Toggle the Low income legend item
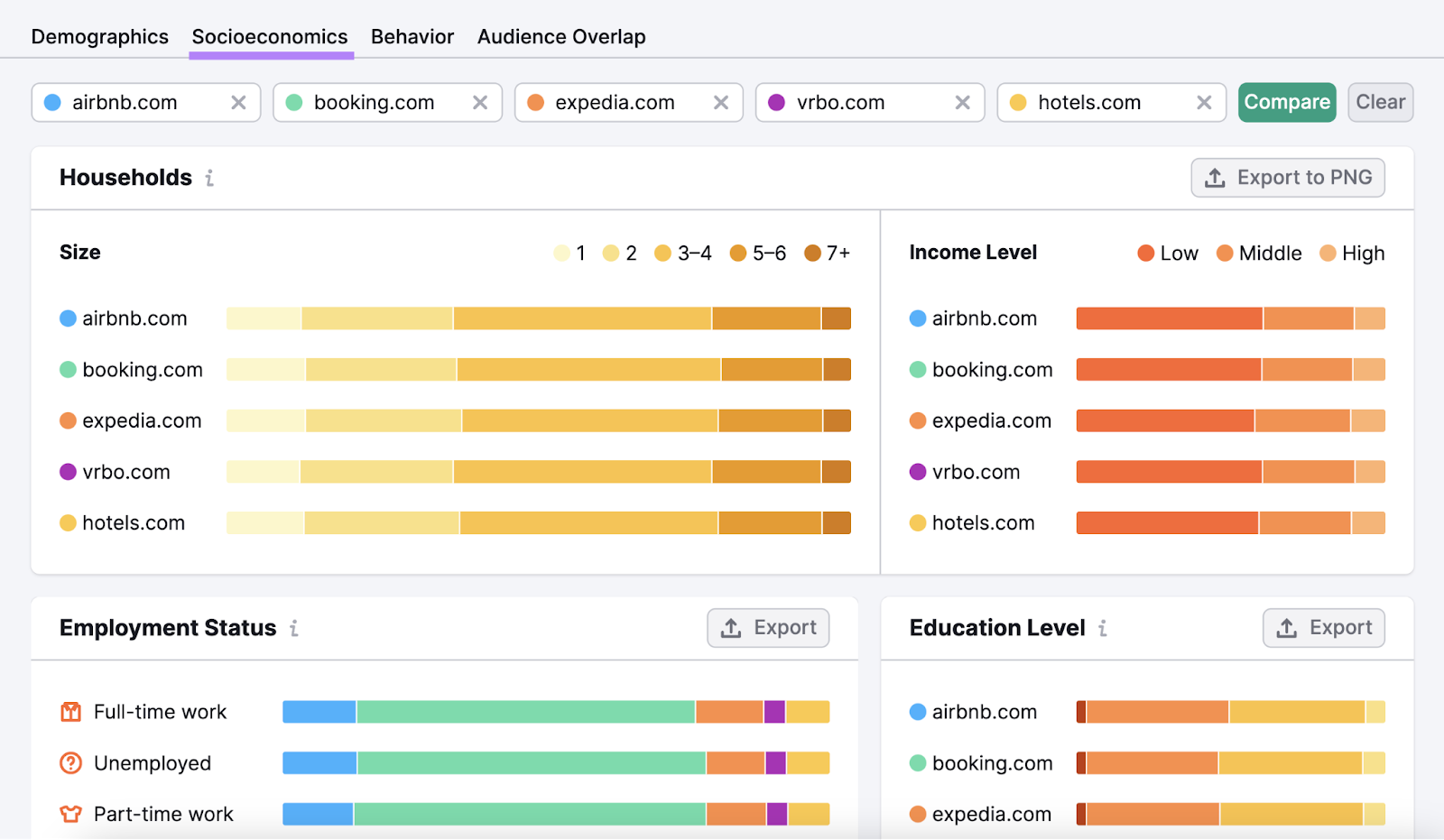Viewport: 1444px width, 840px height. click(1168, 253)
